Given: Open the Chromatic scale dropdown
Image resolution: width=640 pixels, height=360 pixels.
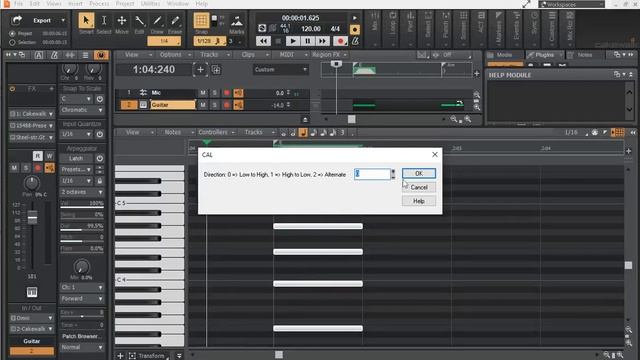Looking at the screenshot, I should click(x=82, y=110).
